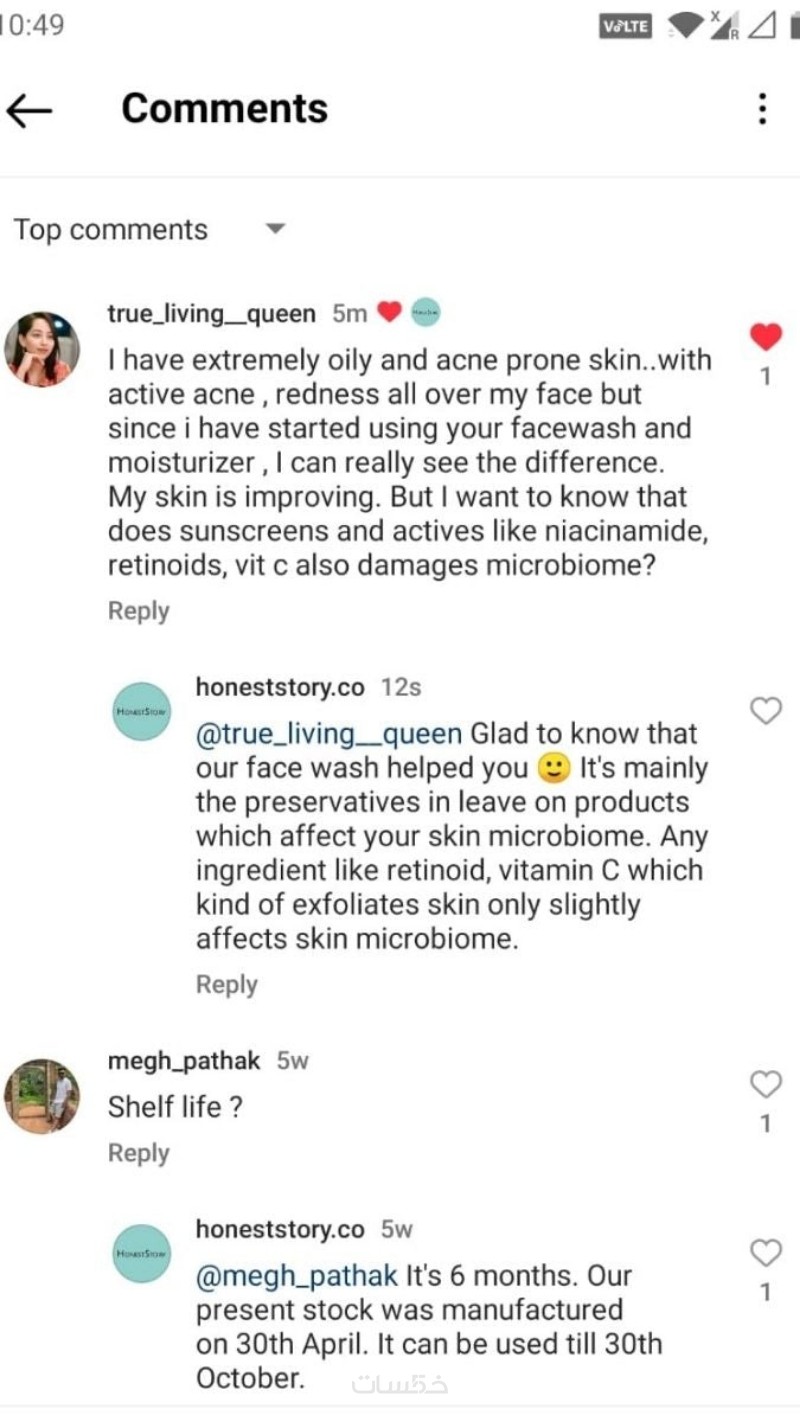800x1422 pixels.
Task: Tap the VoLTE status bar icon
Action: coord(626,27)
